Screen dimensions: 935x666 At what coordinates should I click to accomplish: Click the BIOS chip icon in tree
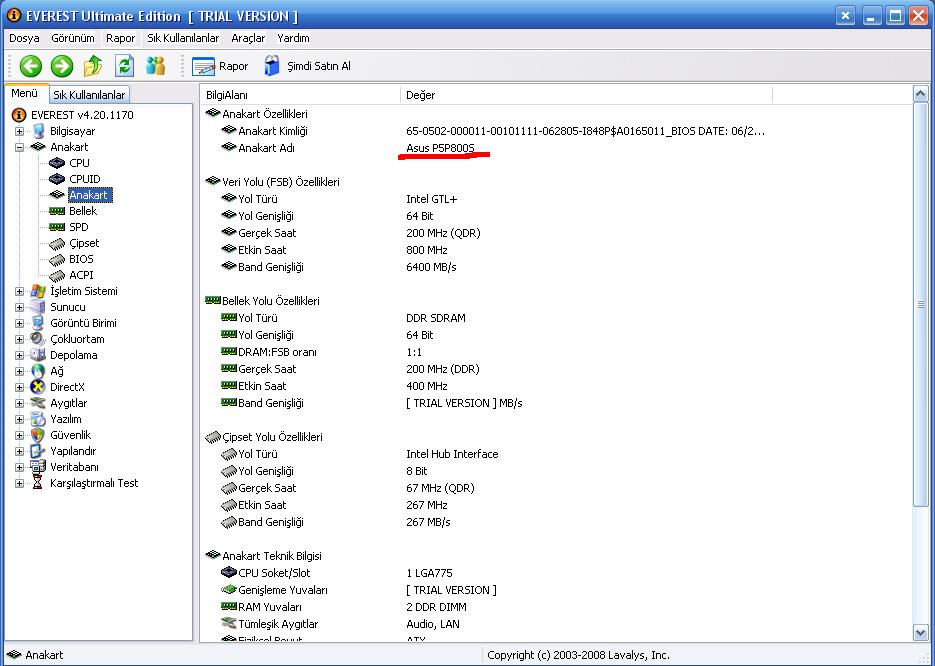[x=57, y=259]
